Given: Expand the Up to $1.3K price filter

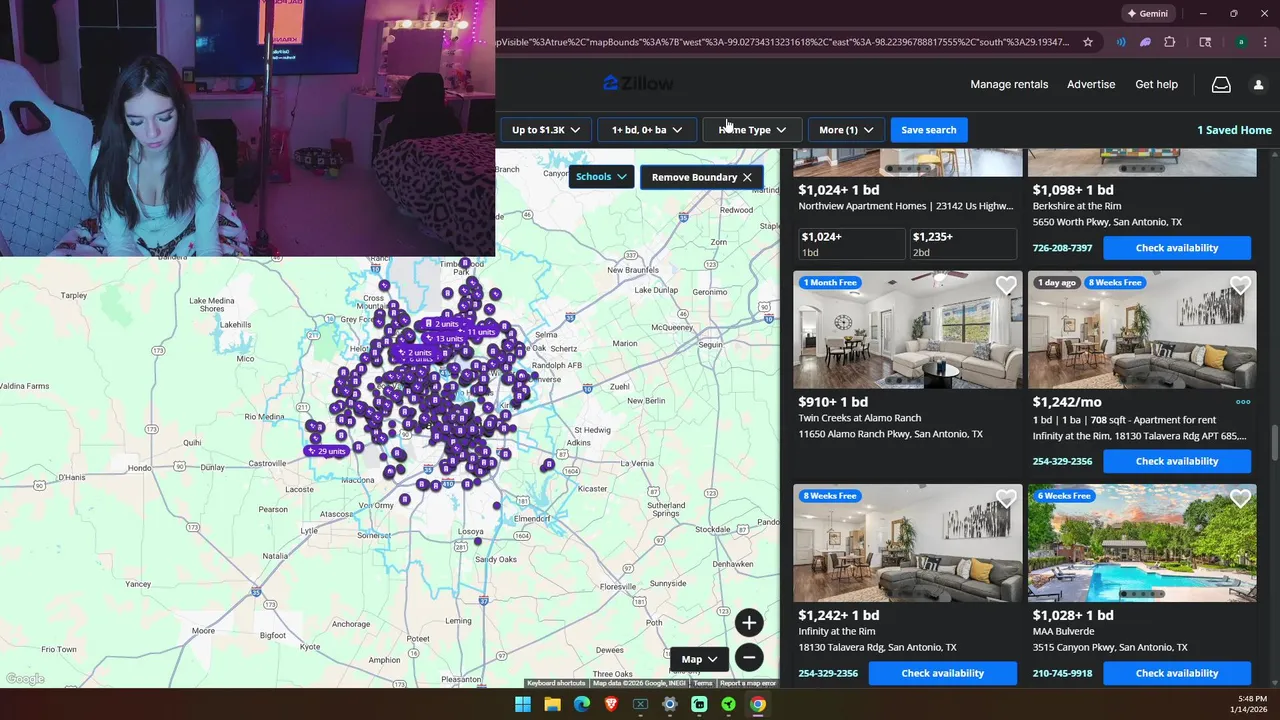Looking at the screenshot, I should click(546, 130).
